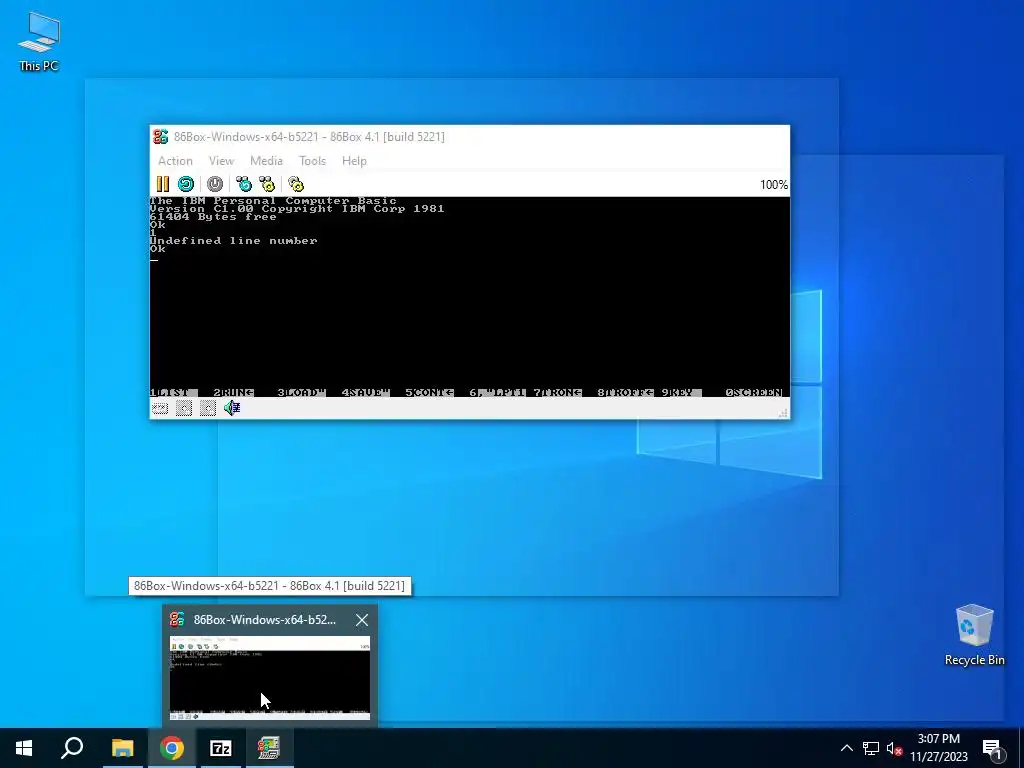
Task: Click the blue hard reset icon
Action: coord(186,184)
